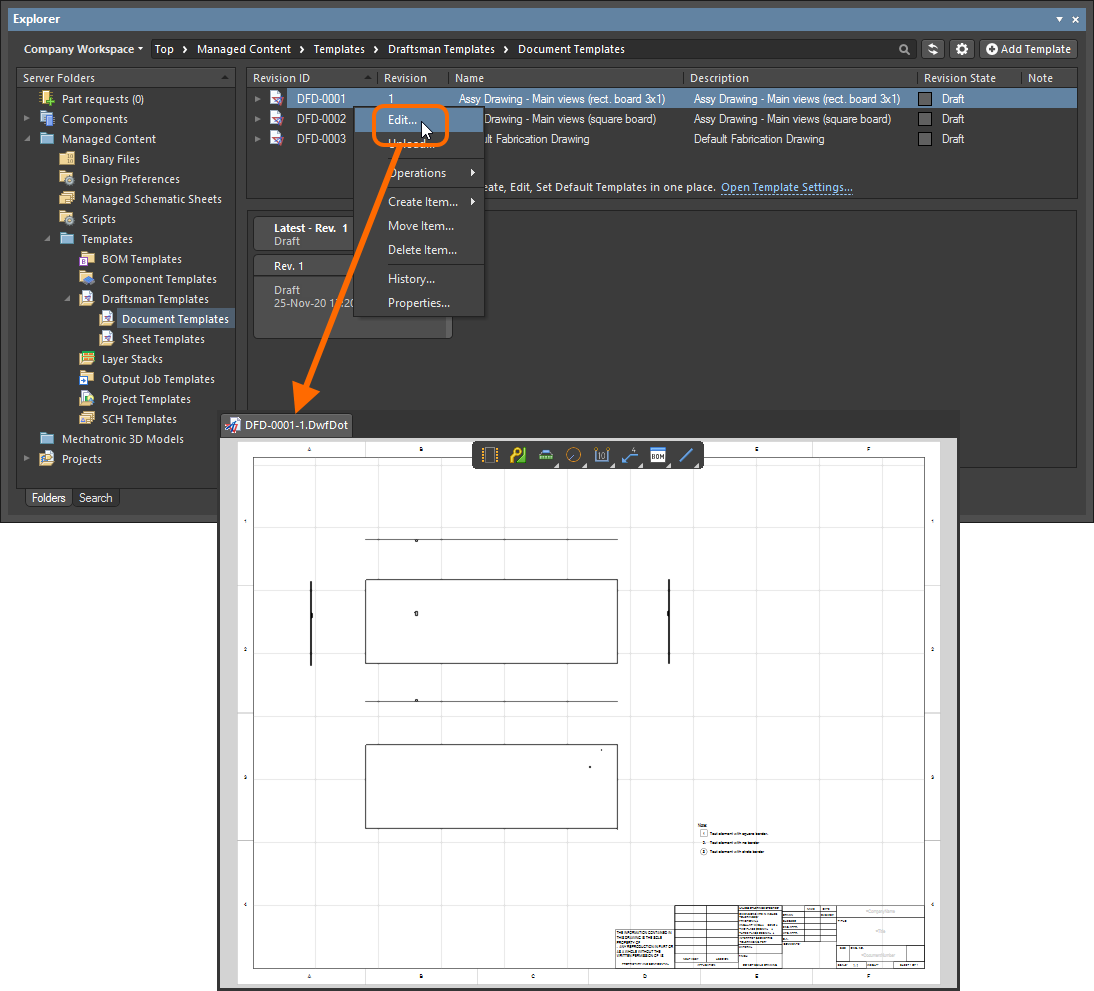1094x991 pixels.
Task: Select the line drawing tool
Action: click(686, 455)
